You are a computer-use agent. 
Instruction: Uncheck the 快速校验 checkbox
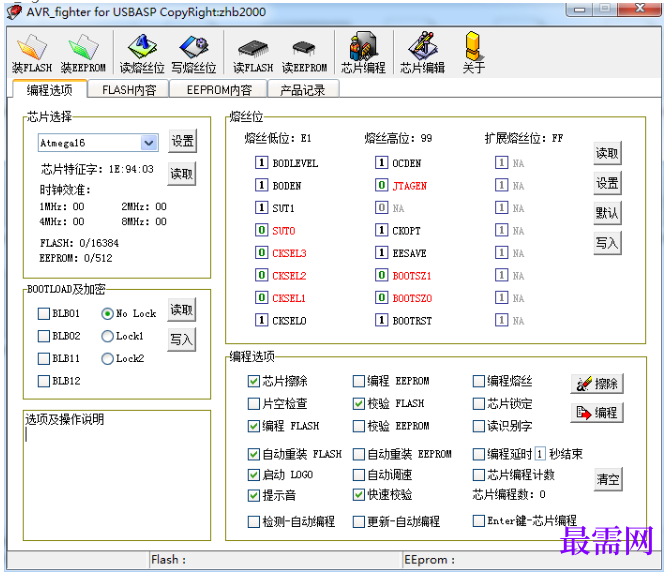[x=358, y=495]
